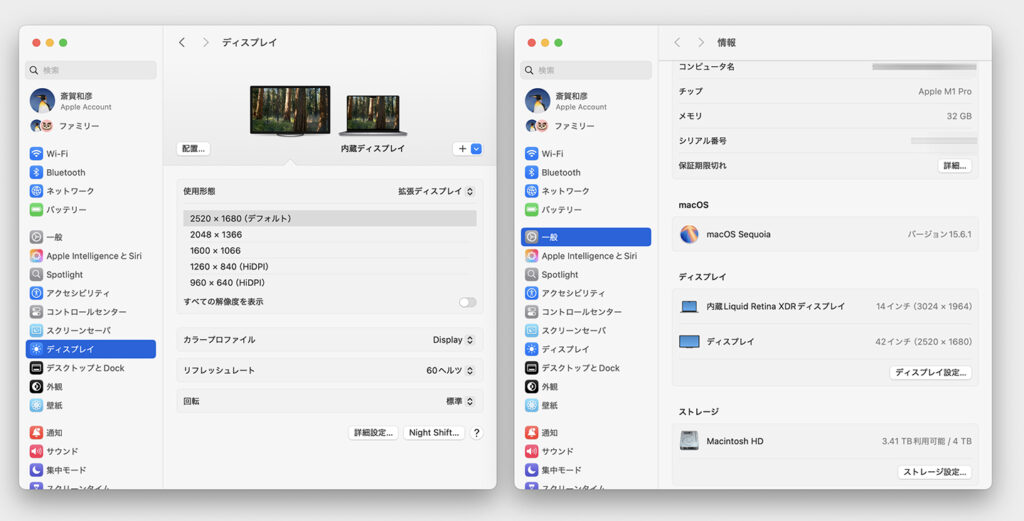The width and height of the screenshot is (1024, 521).
Task: Click search field in left Displays window
Action: (x=91, y=70)
